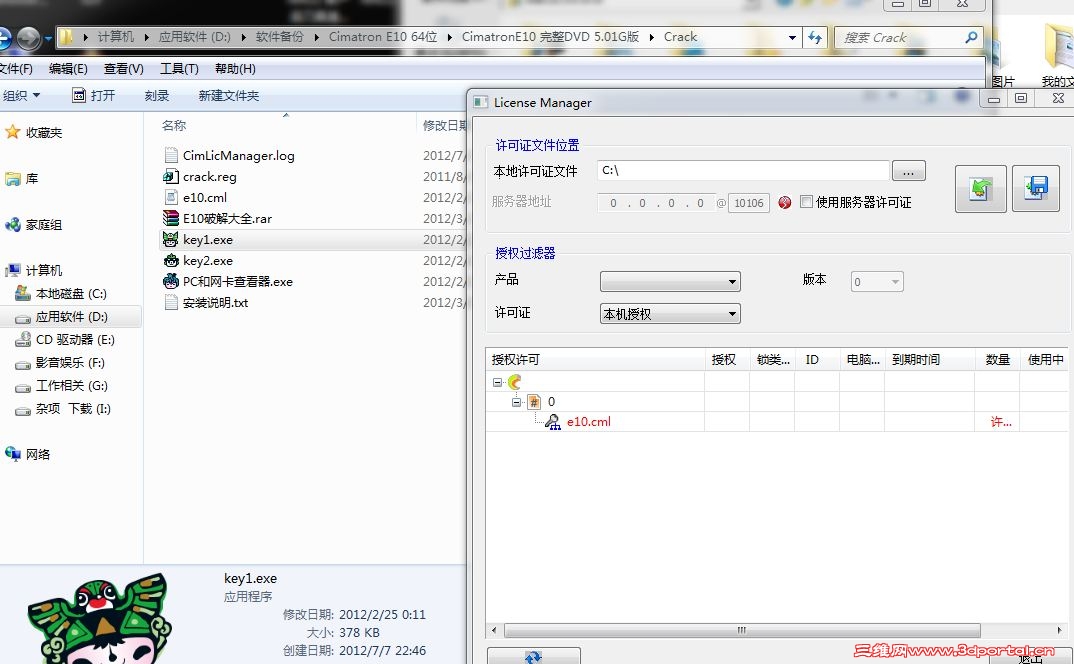The image size is (1074, 664).
Task: Click the 库 libraries icon in sidebar
Action: [x=12, y=179]
